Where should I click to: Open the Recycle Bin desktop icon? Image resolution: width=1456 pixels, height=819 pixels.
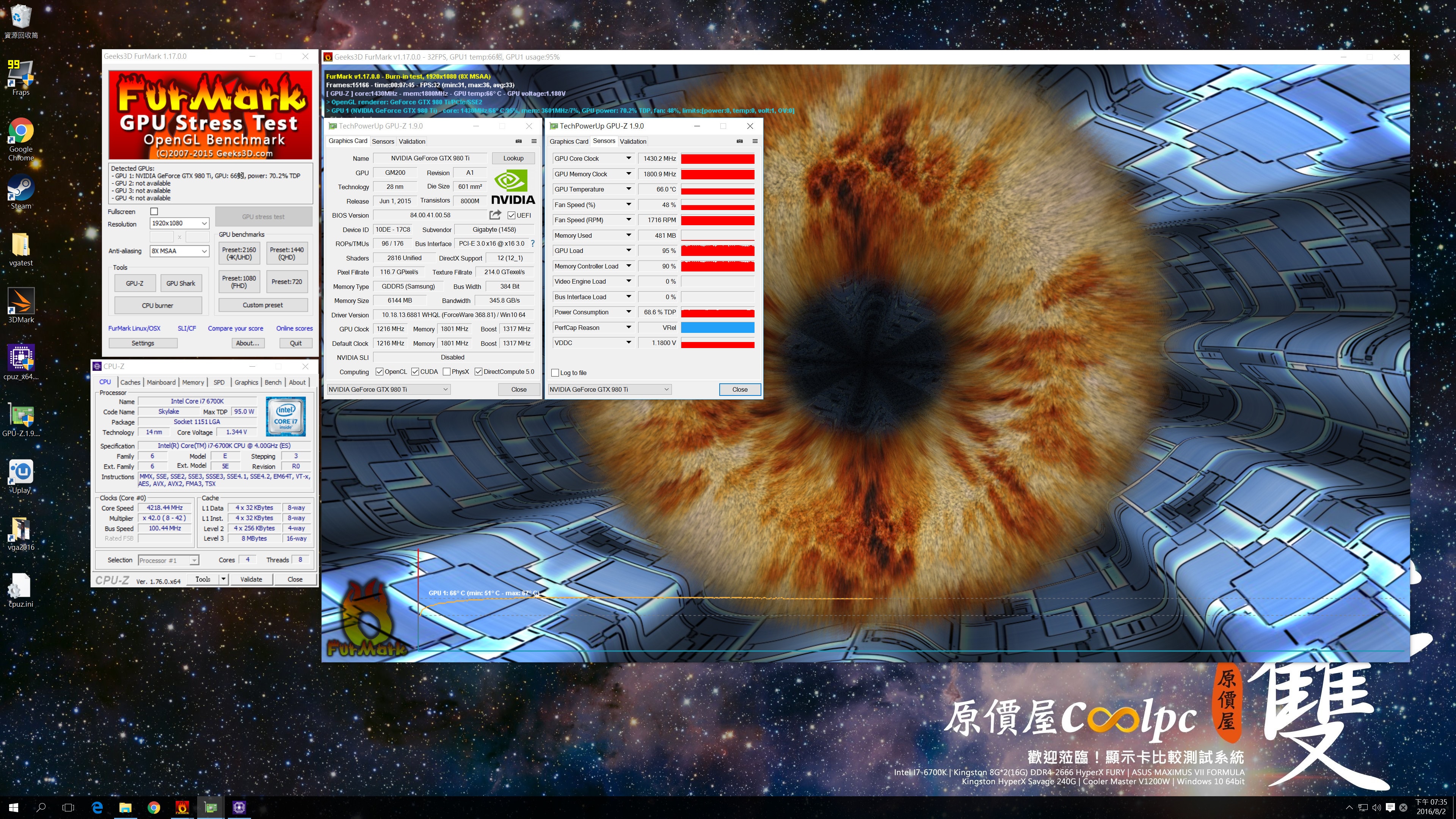21,22
